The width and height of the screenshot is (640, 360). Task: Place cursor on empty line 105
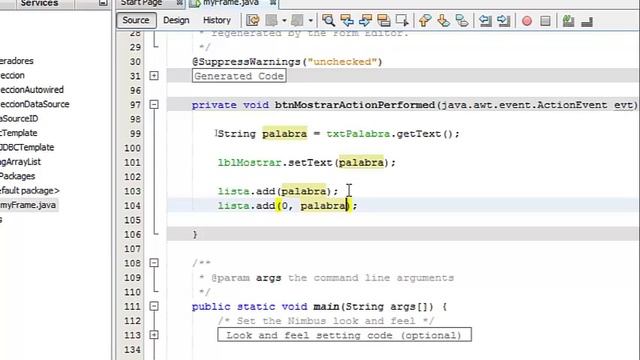[402, 220]
